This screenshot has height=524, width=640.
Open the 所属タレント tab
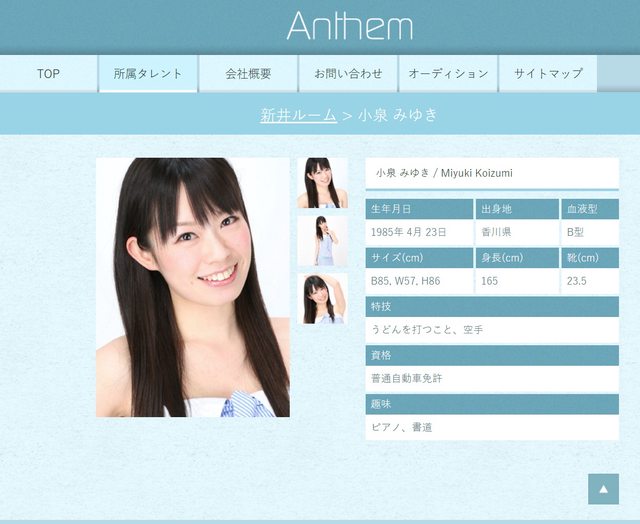(x=148, y=74)
